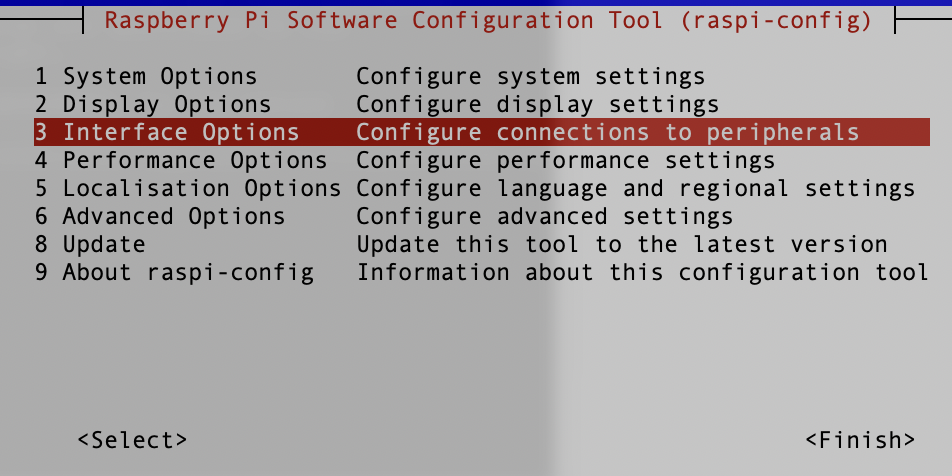
Task: Click number 1 beside System Options
Action: tap(41, 76)
